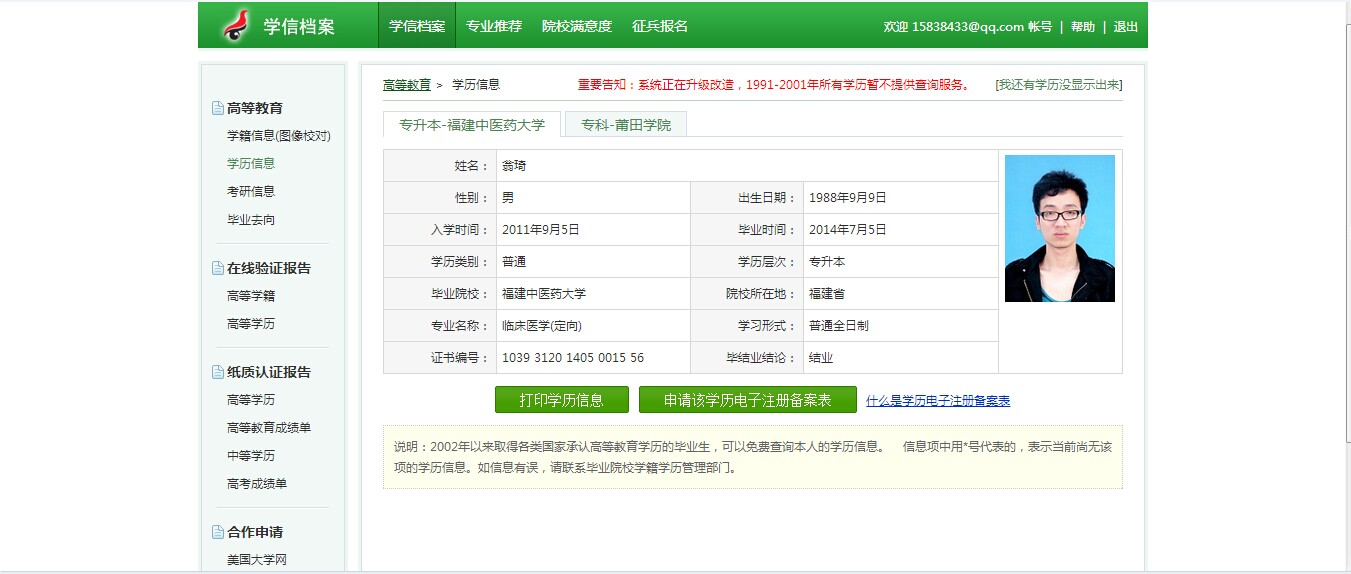Click graduation date 2014年7月5日
This screenshot has width=1351, height=574.
tap(848, 230)
